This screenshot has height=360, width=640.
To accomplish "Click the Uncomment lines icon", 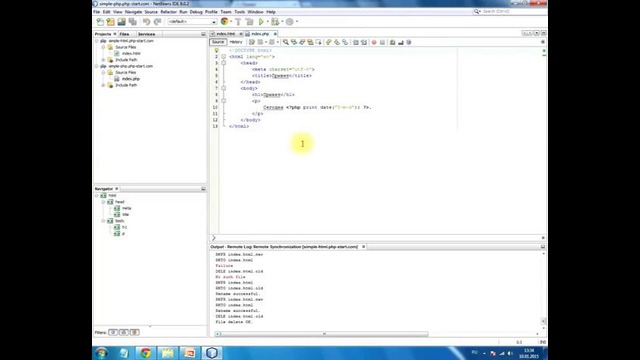I will pos(401,42).
